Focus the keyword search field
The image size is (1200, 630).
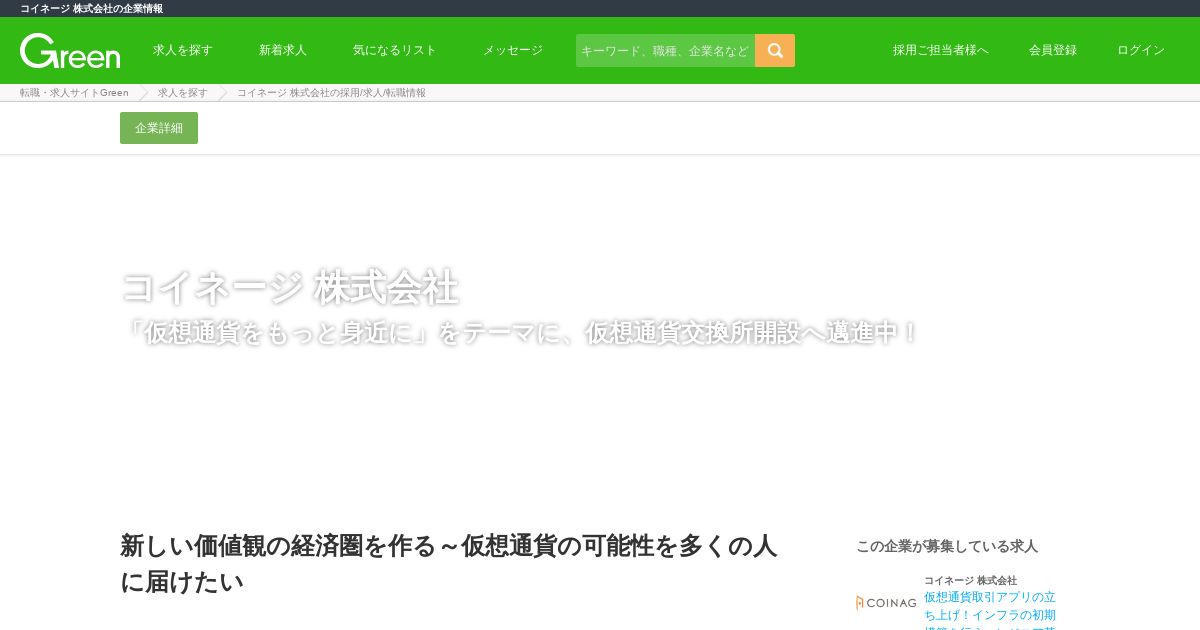(665, 50)
